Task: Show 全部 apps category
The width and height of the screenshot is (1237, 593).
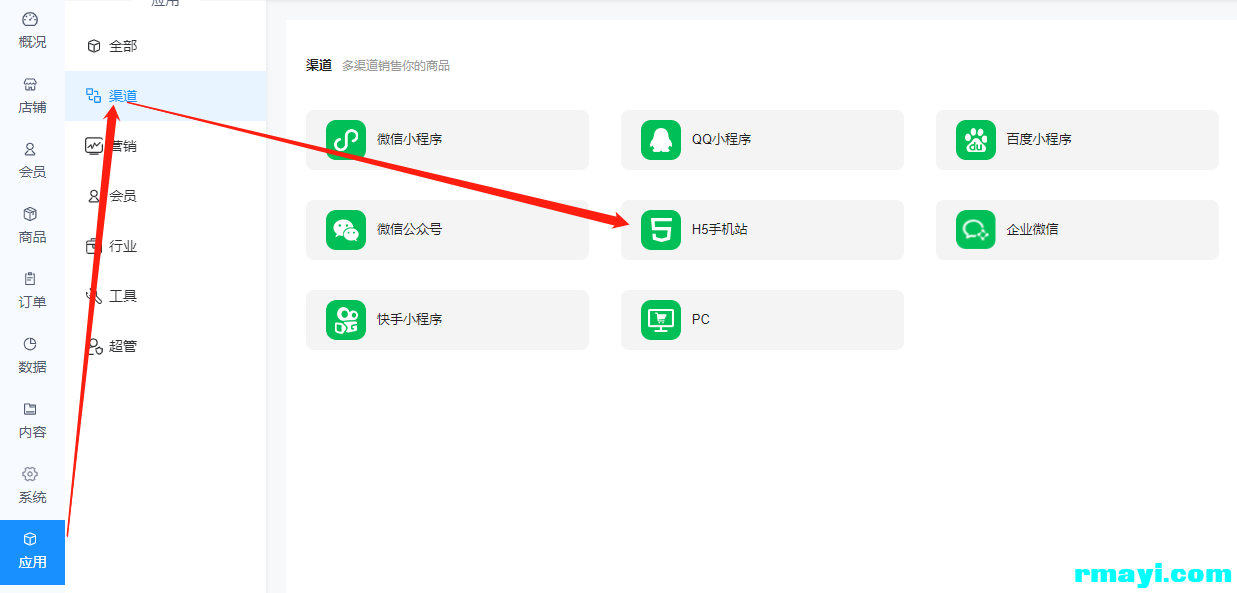Action: (x=166, y=46)
